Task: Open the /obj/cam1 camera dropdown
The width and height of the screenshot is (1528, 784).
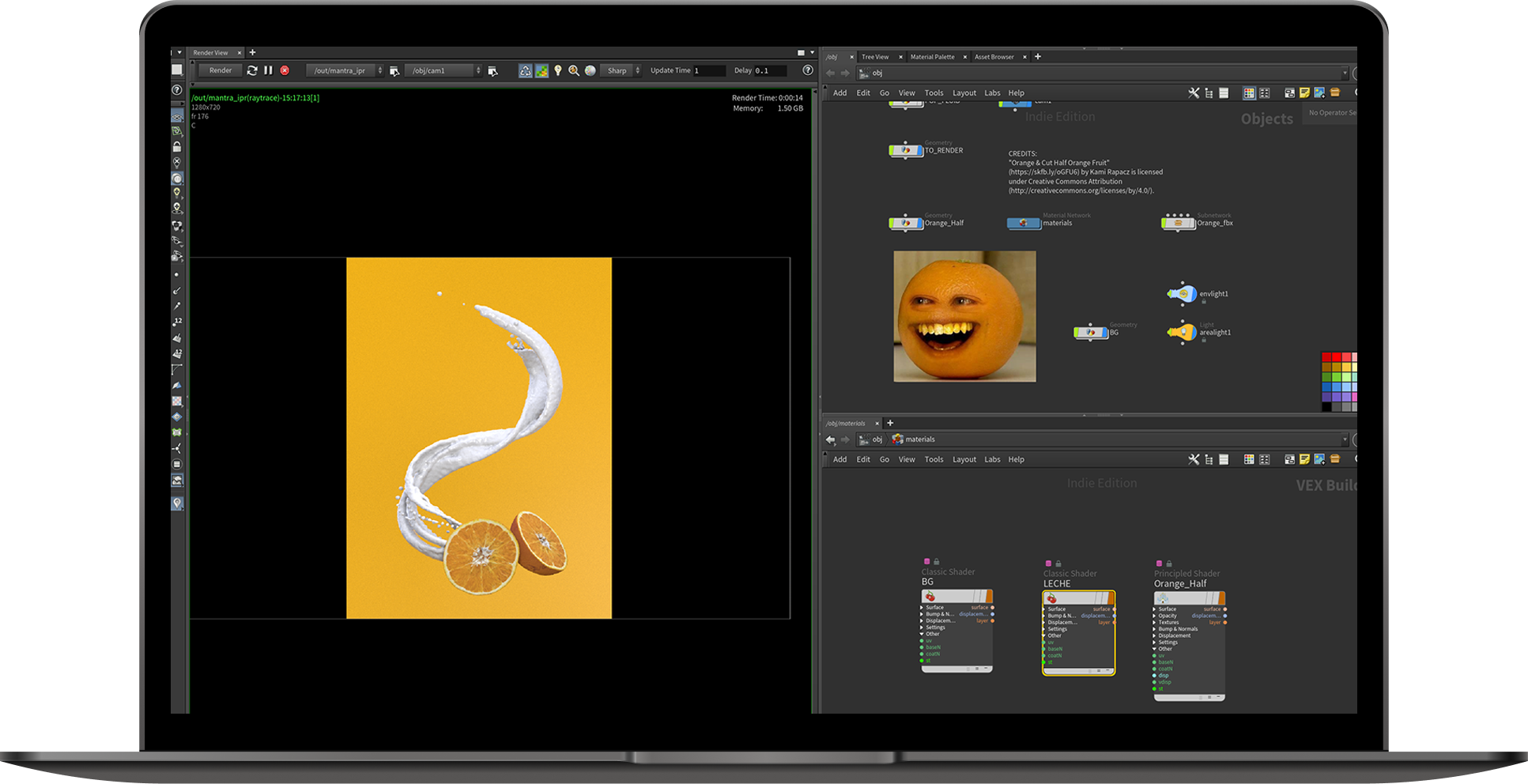Action: [443, 70]
